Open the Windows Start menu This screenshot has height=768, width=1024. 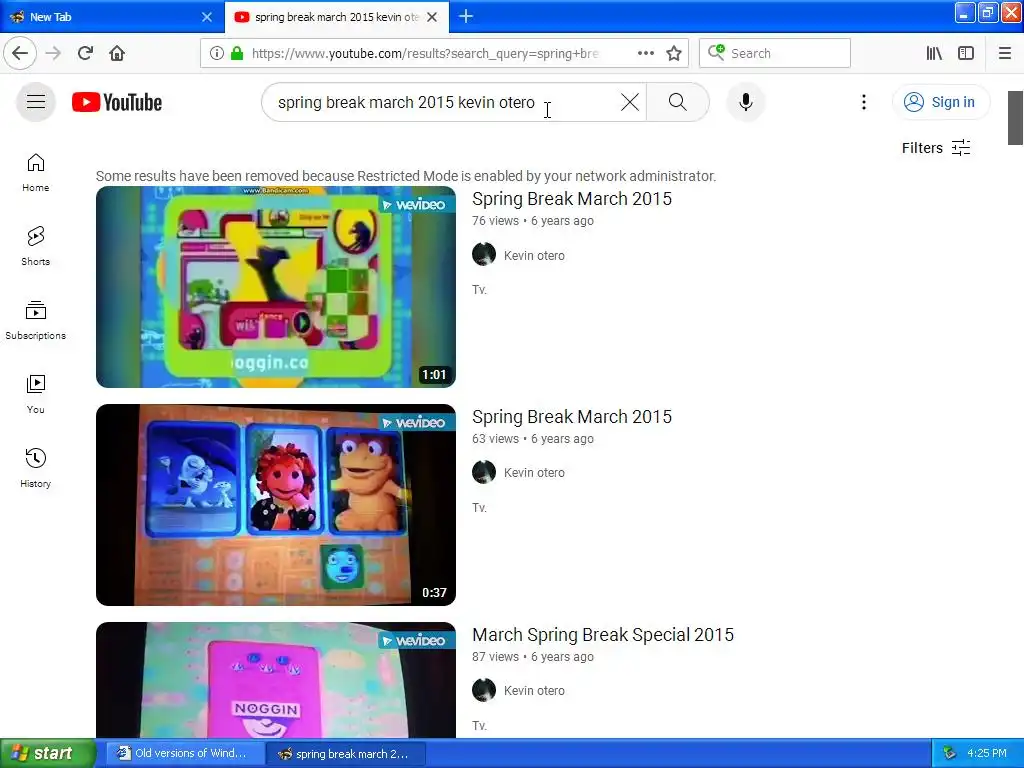(x=48, y=753)
